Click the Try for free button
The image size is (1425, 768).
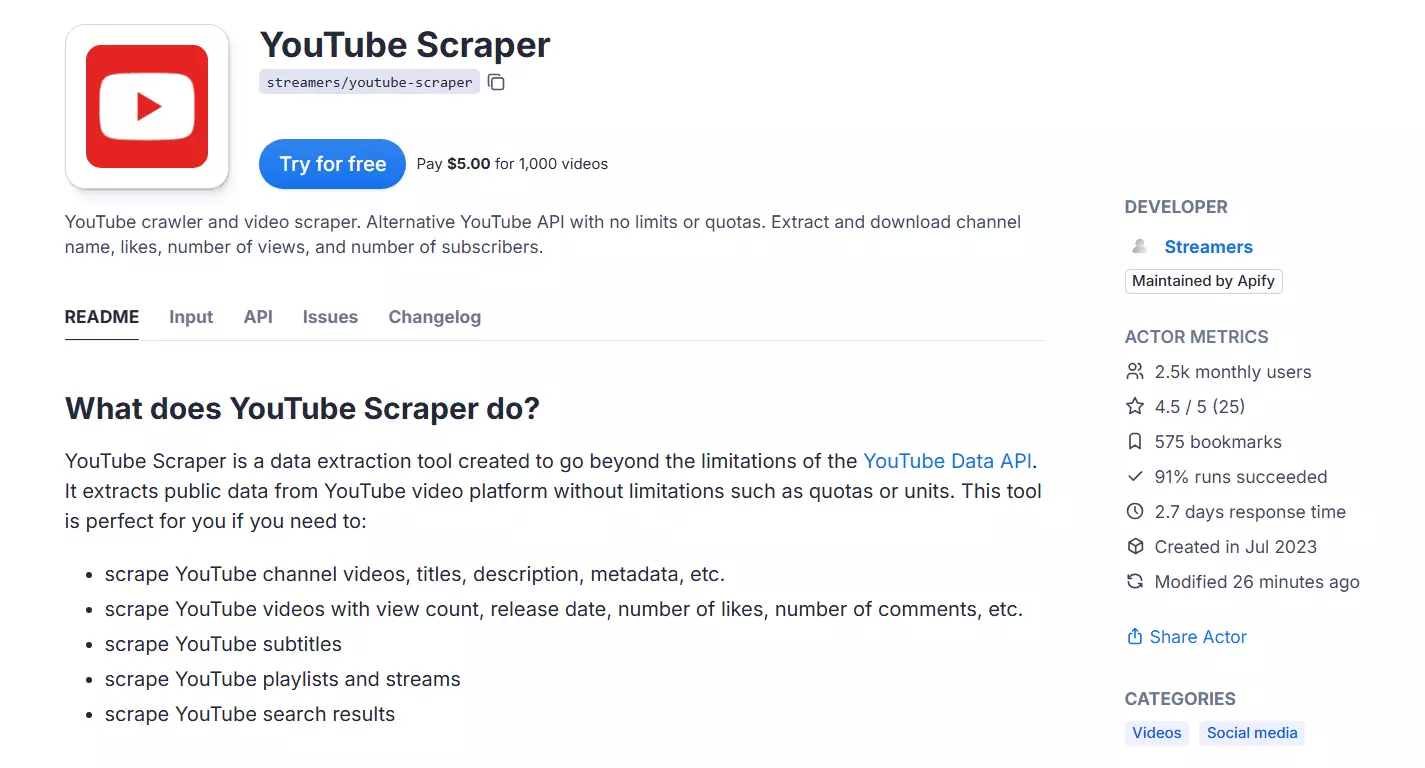pyautogui.click(x=331, y=163)
